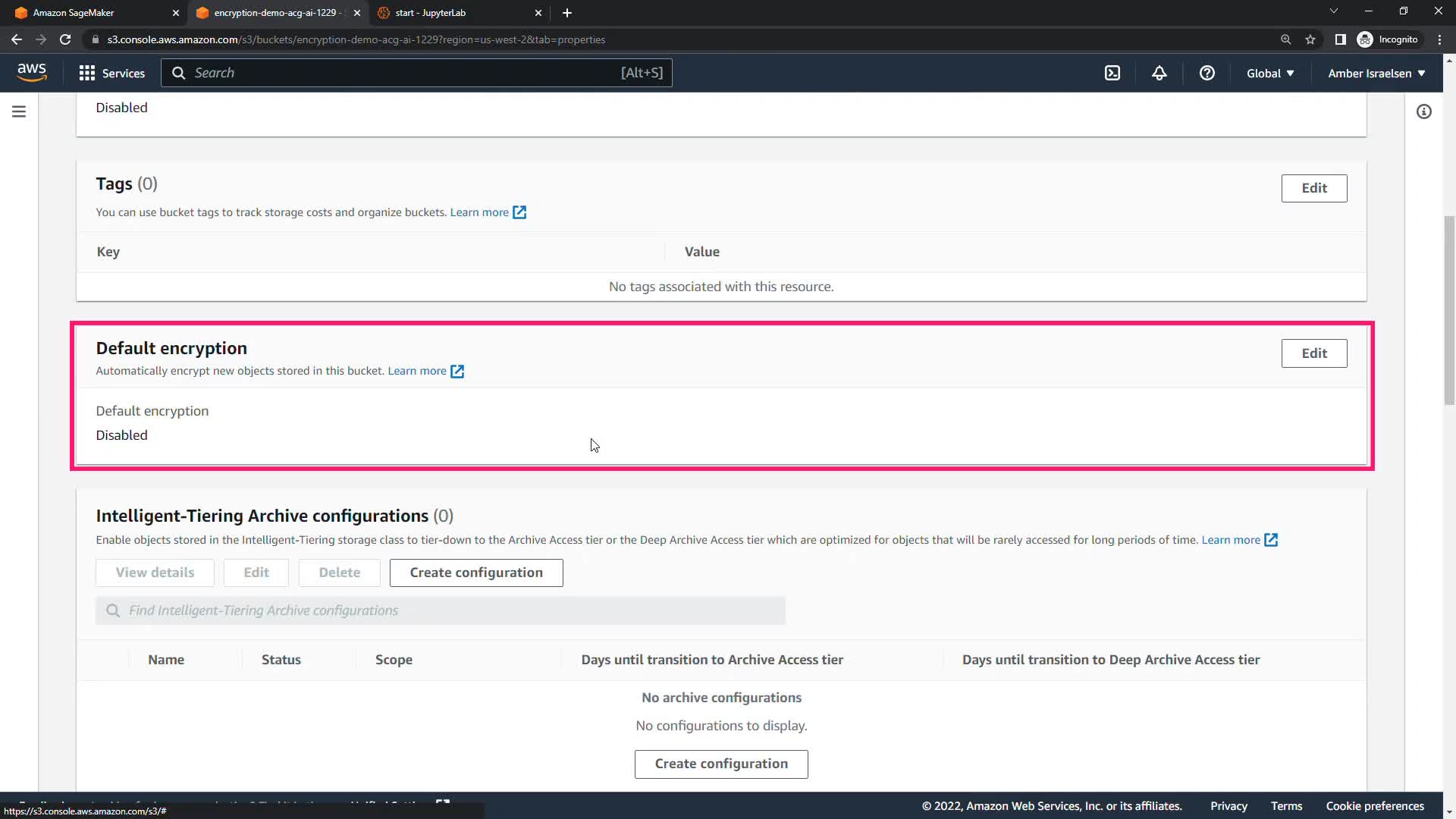Open the left hamburger navigation menu
The height and width of the screenshot is (819, 1456).
[x=19, y=111]
